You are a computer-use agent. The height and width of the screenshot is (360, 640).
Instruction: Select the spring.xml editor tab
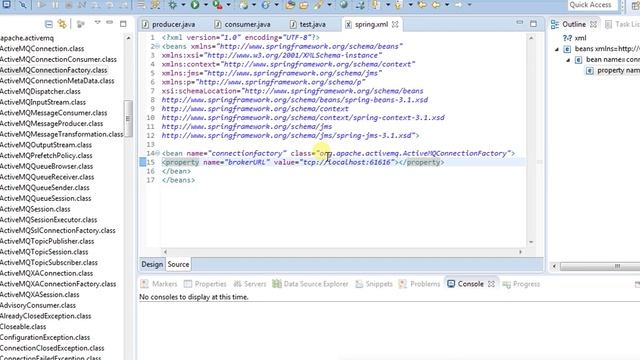371,24
